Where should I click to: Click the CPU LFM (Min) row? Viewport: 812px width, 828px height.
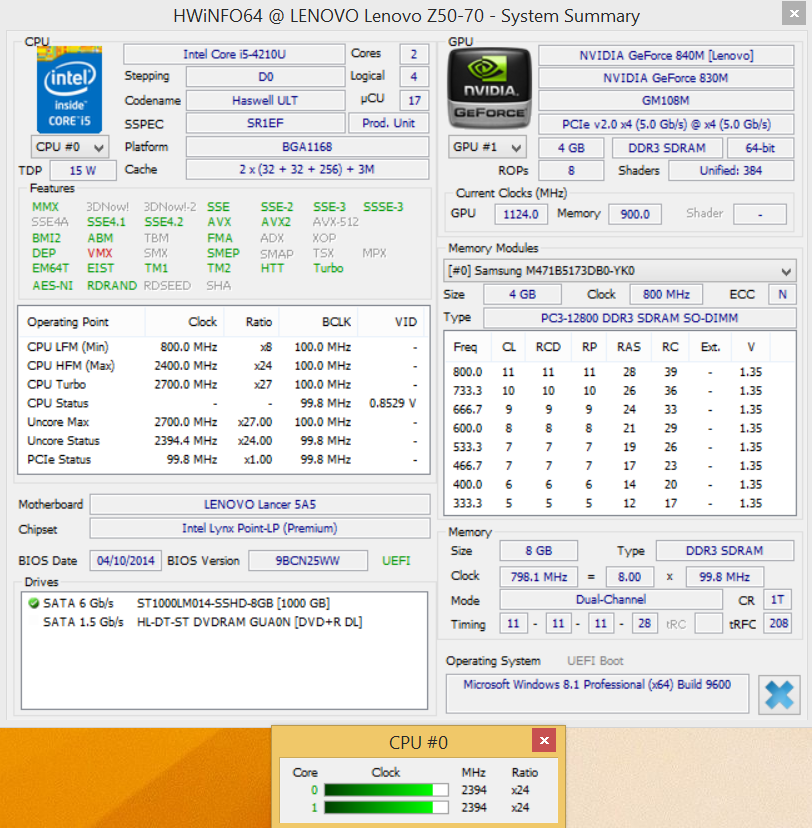(x=224, y=347)
